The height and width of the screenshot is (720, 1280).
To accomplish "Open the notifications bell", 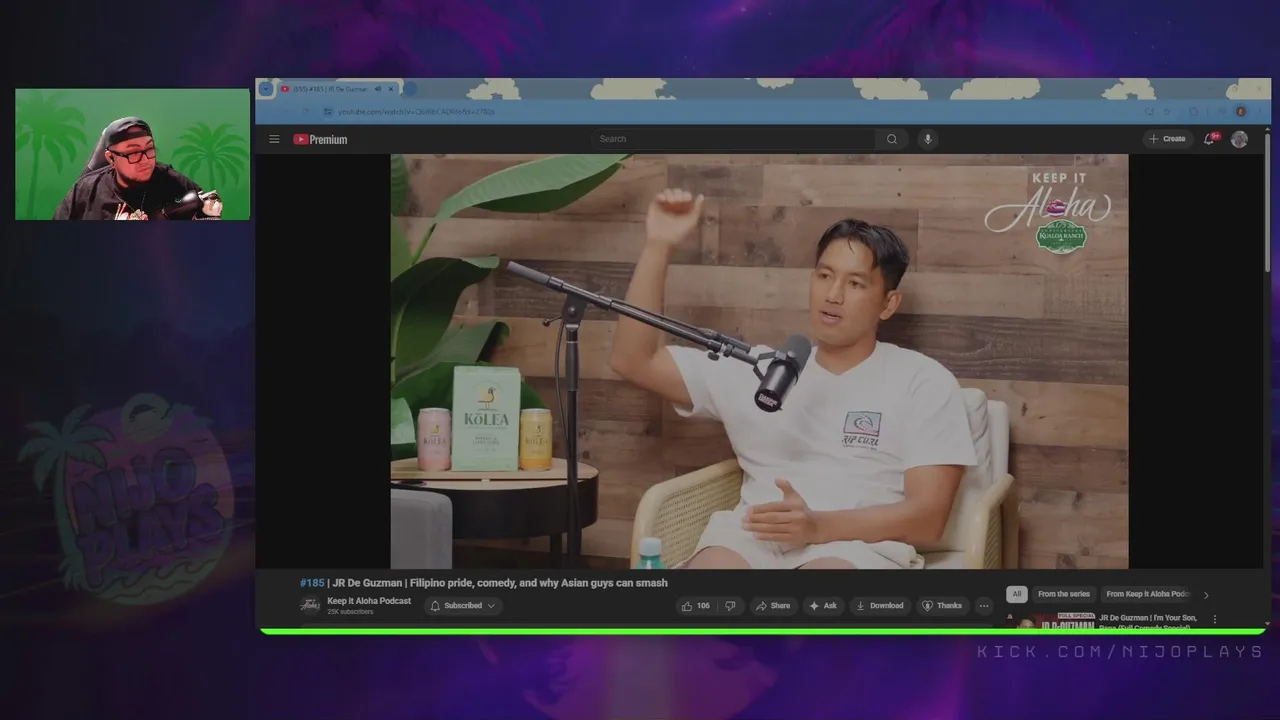I will tap(1209, 139).
